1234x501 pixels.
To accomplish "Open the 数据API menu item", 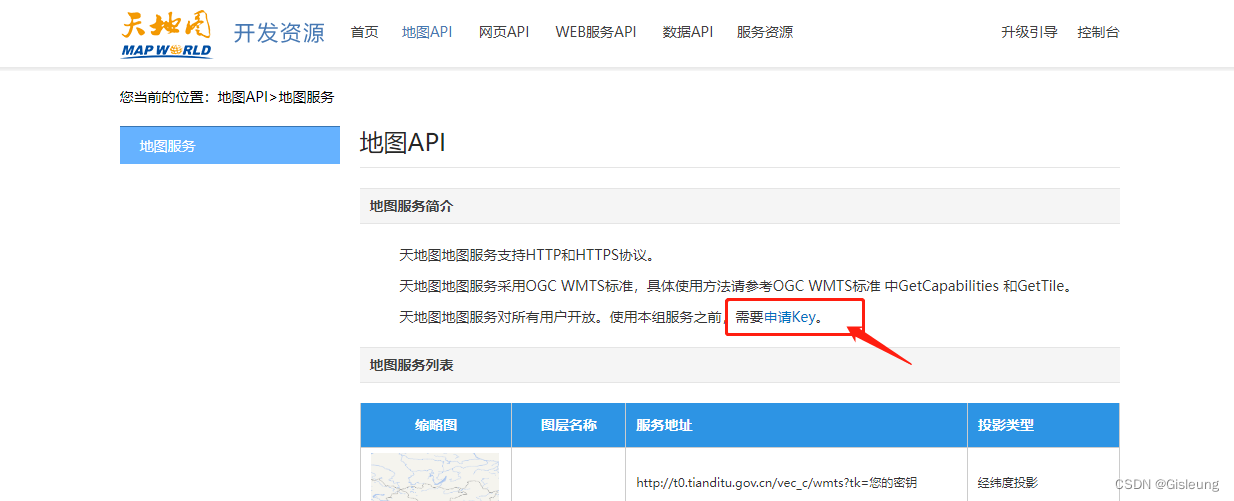I will [688, 32].
